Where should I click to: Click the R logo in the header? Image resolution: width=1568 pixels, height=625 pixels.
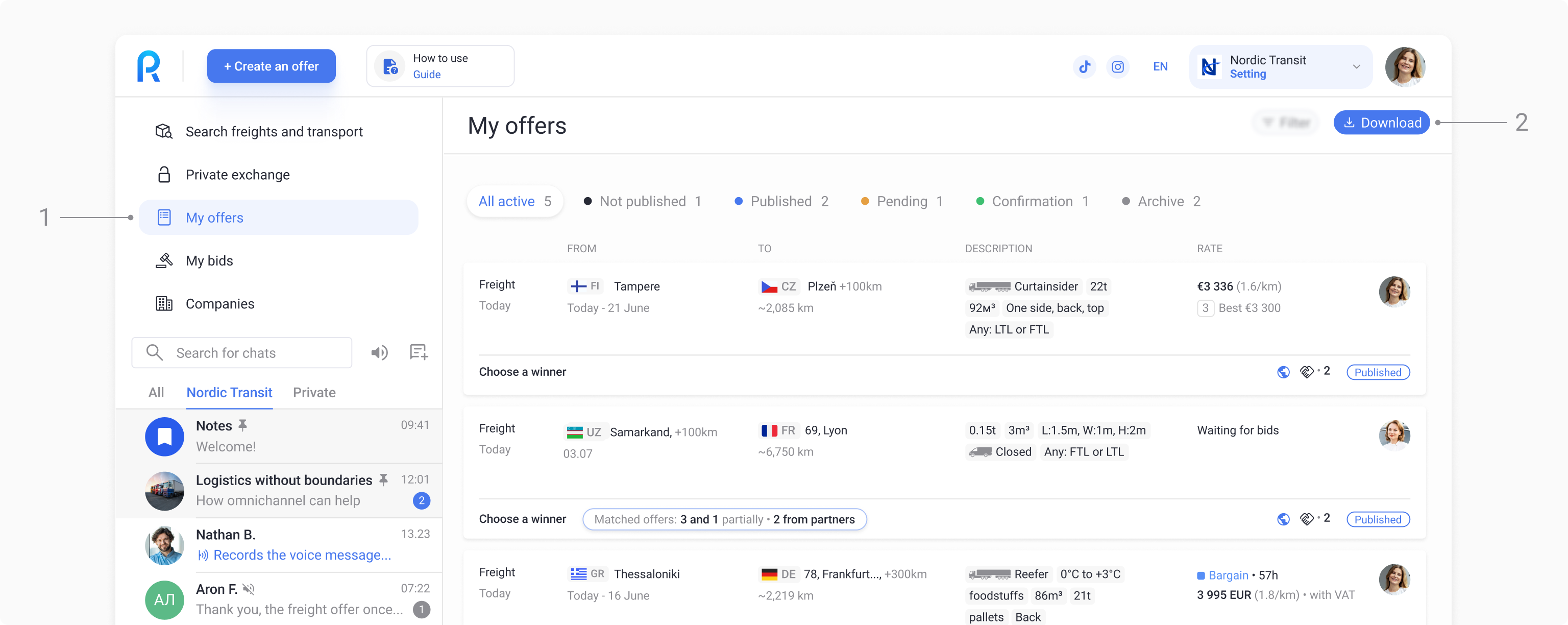[x=149, y=66]
